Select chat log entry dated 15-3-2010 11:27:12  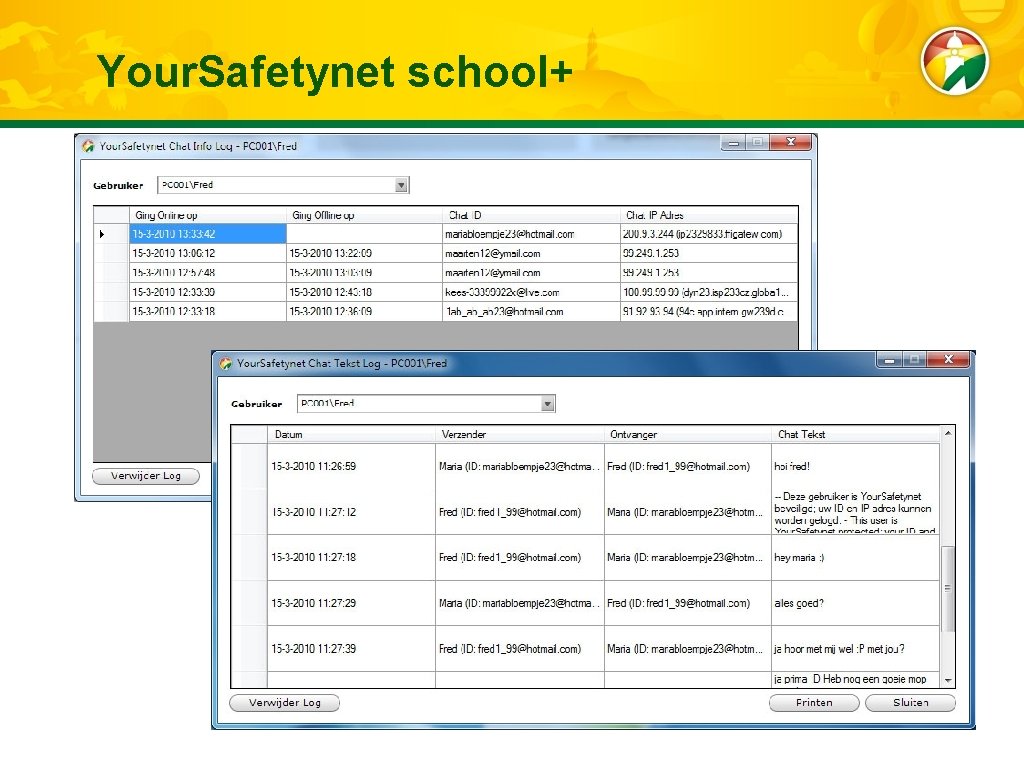point(351,512)
